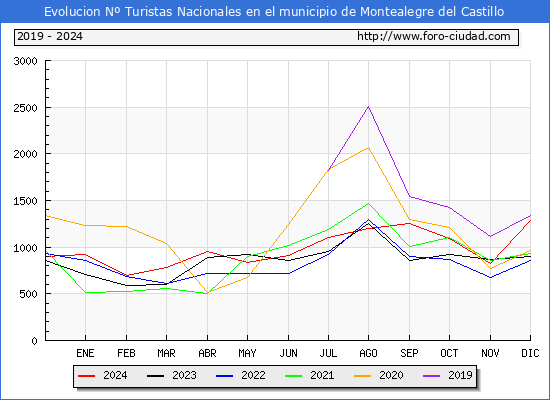Click the MAR month axis label
The height and width of the screenshot is (400, 550).
click(167, 353)
